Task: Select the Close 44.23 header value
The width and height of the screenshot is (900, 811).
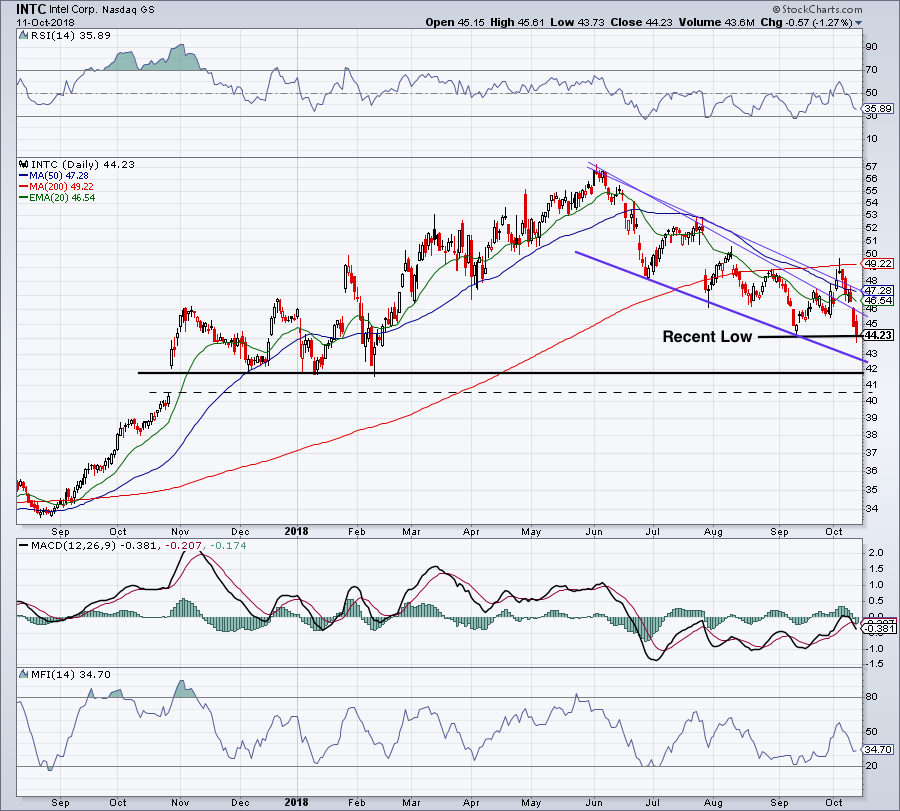Action: [642, 22]
